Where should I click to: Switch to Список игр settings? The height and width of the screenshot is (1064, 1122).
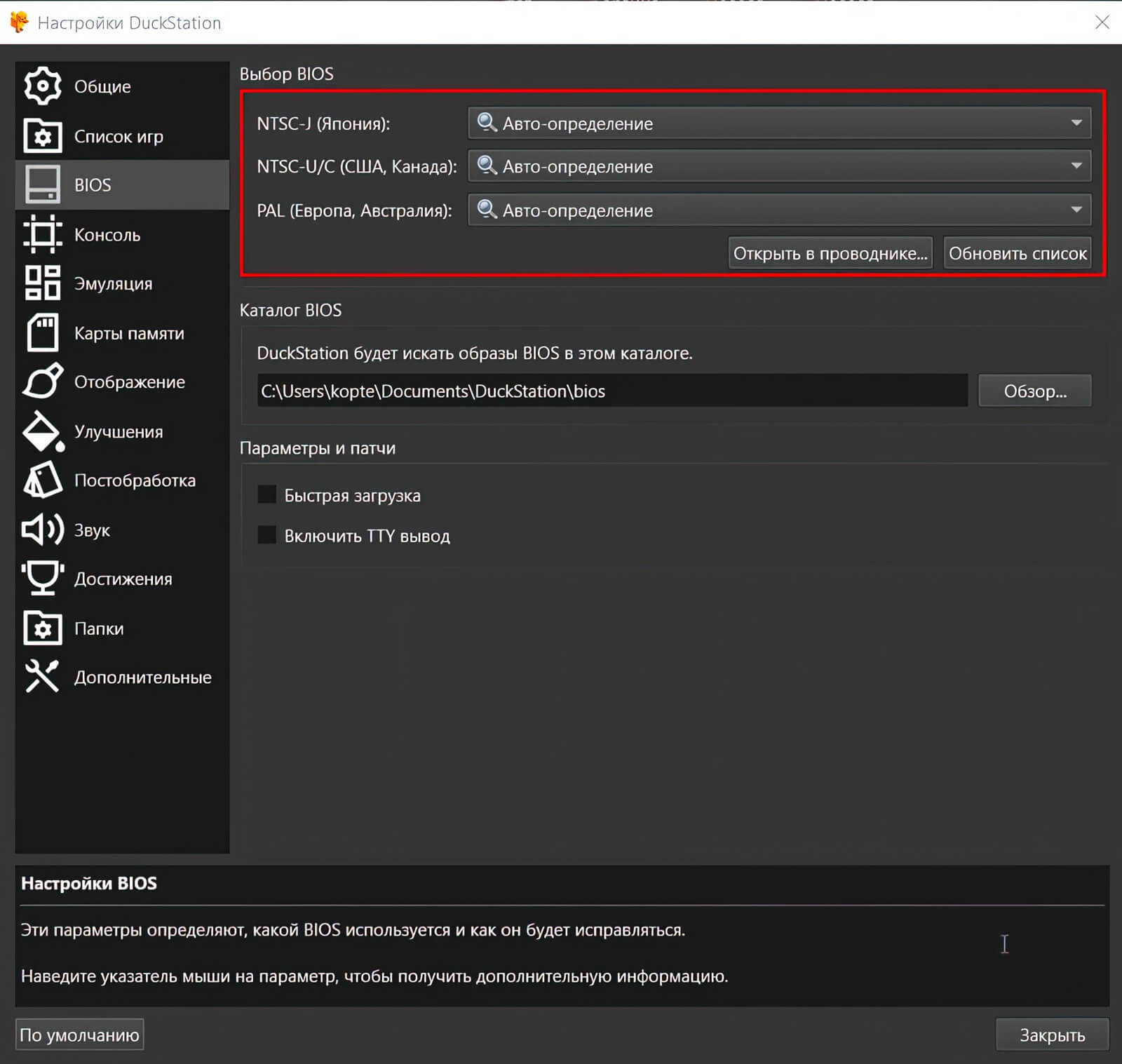pos(122,136)
